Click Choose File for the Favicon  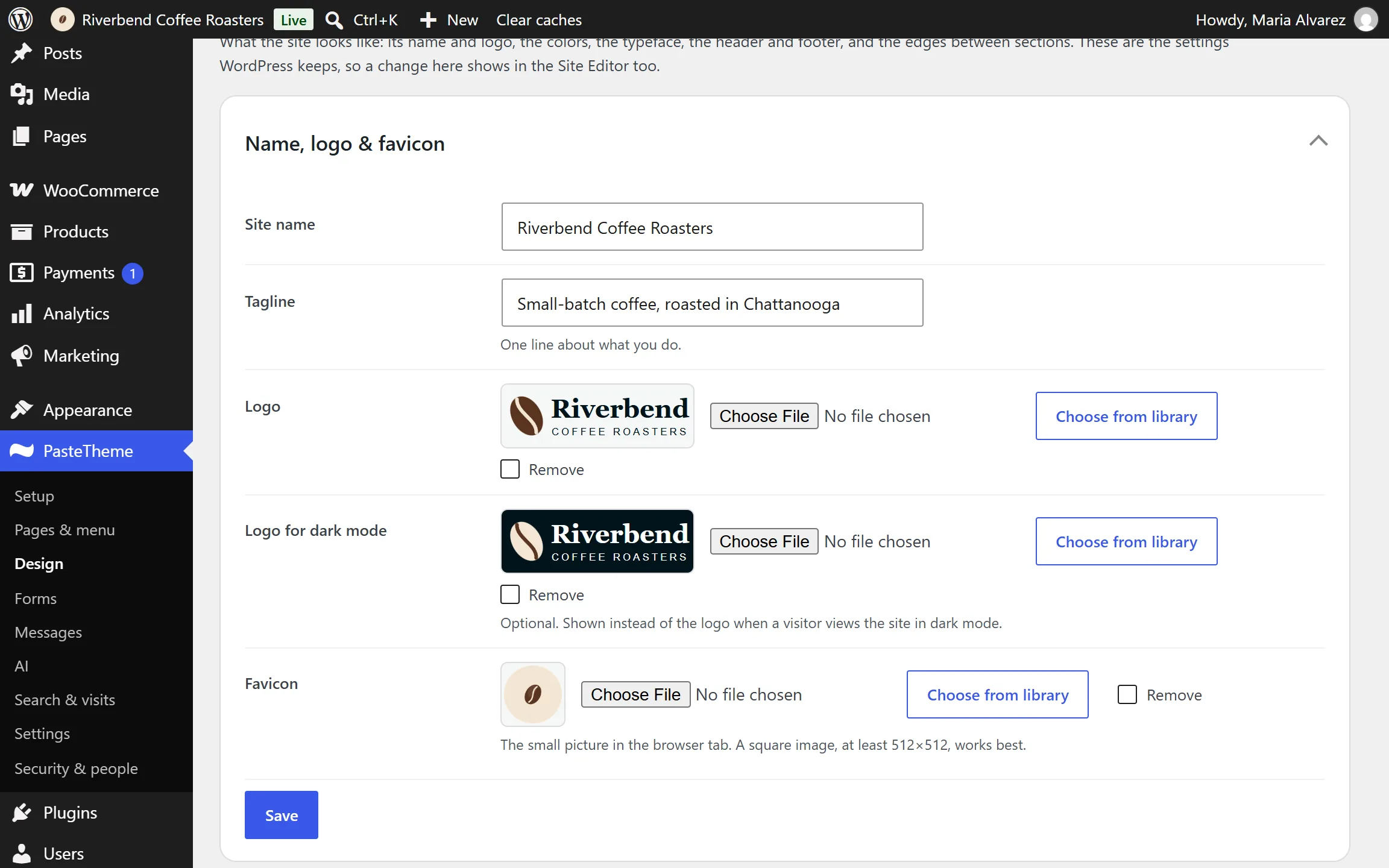pyautogui.click(x=635, y=694)
